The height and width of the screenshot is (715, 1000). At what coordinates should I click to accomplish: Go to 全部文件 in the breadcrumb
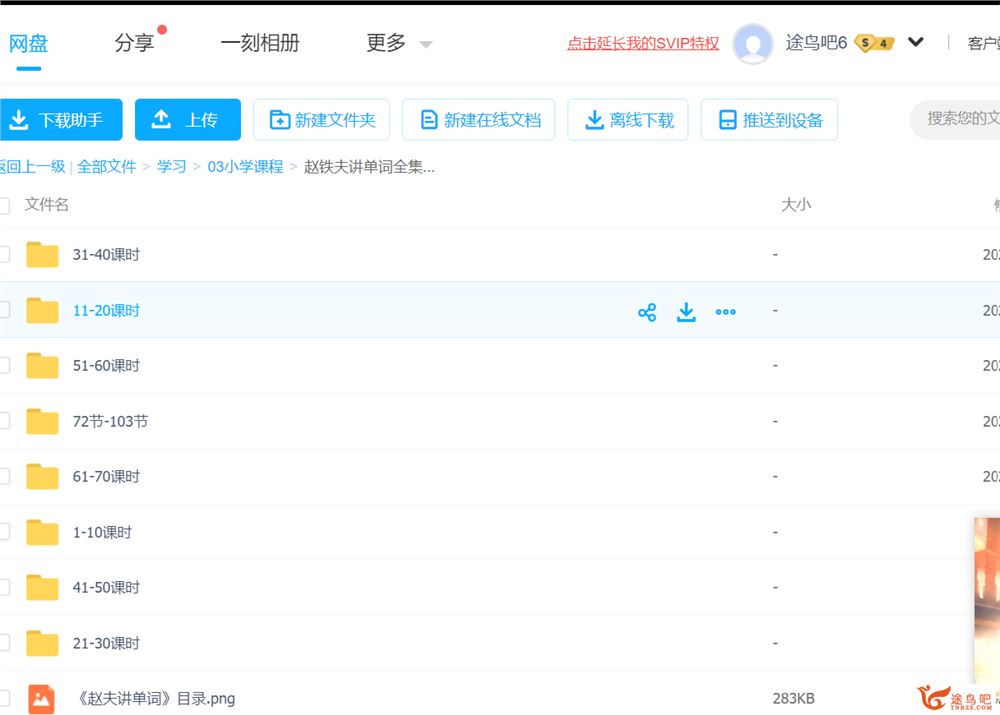[107, 167]
